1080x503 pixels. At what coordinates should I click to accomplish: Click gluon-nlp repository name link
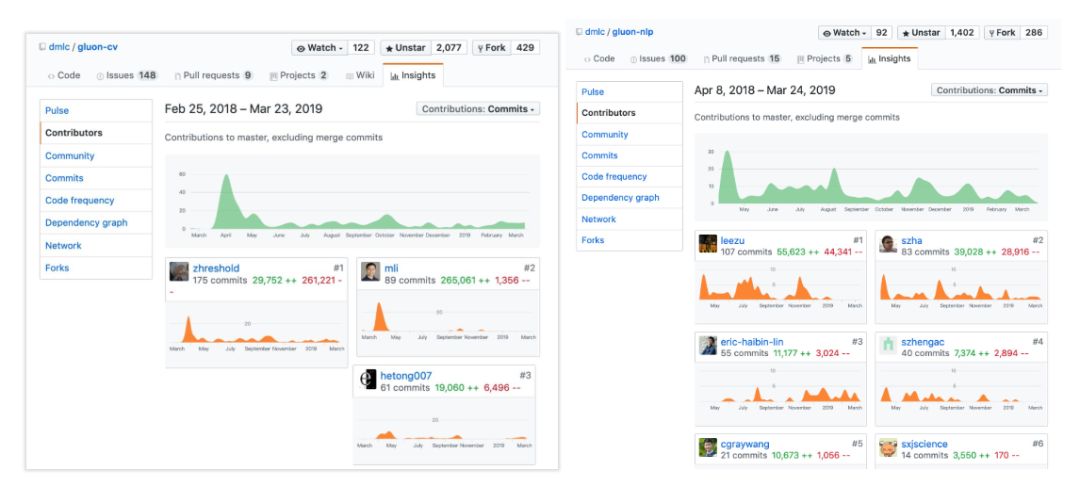point(634,32)
